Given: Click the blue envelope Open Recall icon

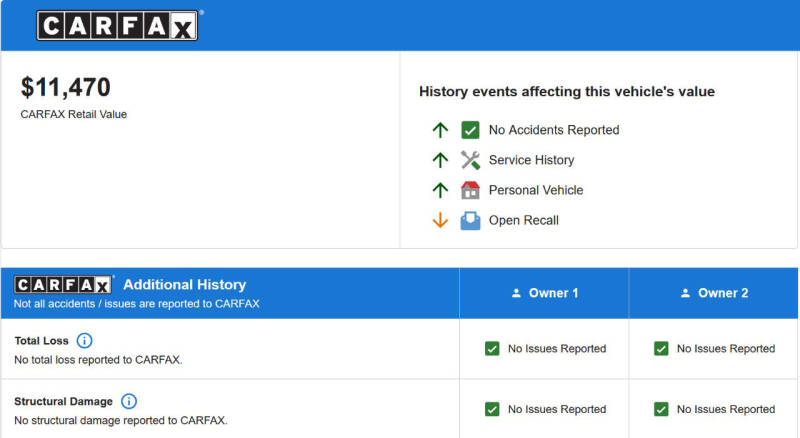Looking at the screenshot, I should click(470, 221).
